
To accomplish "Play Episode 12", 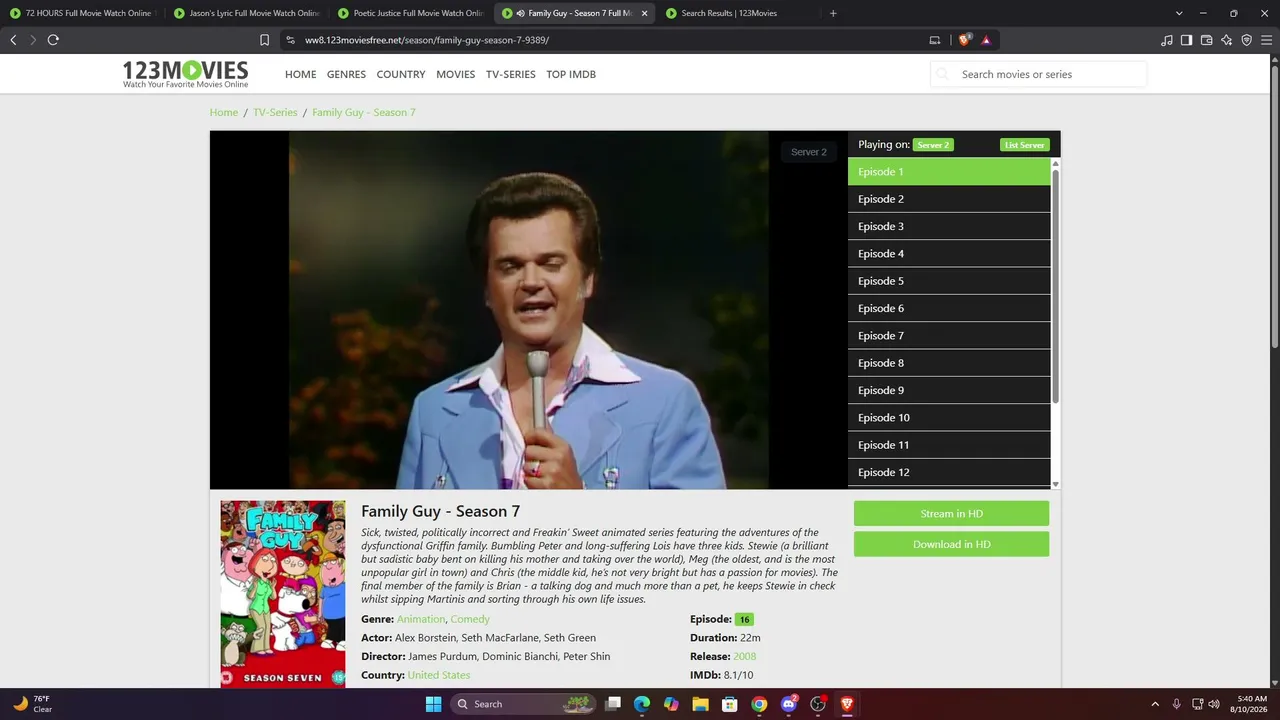I will click(x=949, y=472).
